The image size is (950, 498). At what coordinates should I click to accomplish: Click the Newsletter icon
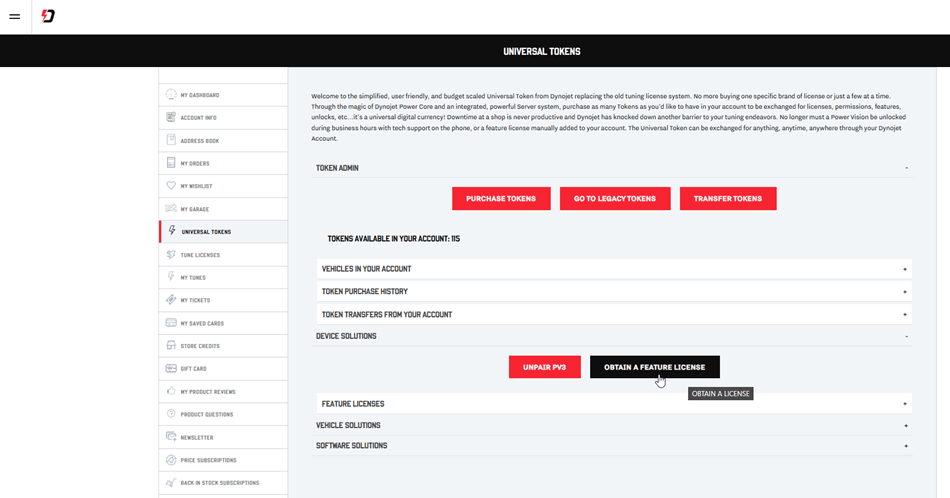[x=171, y=437]
